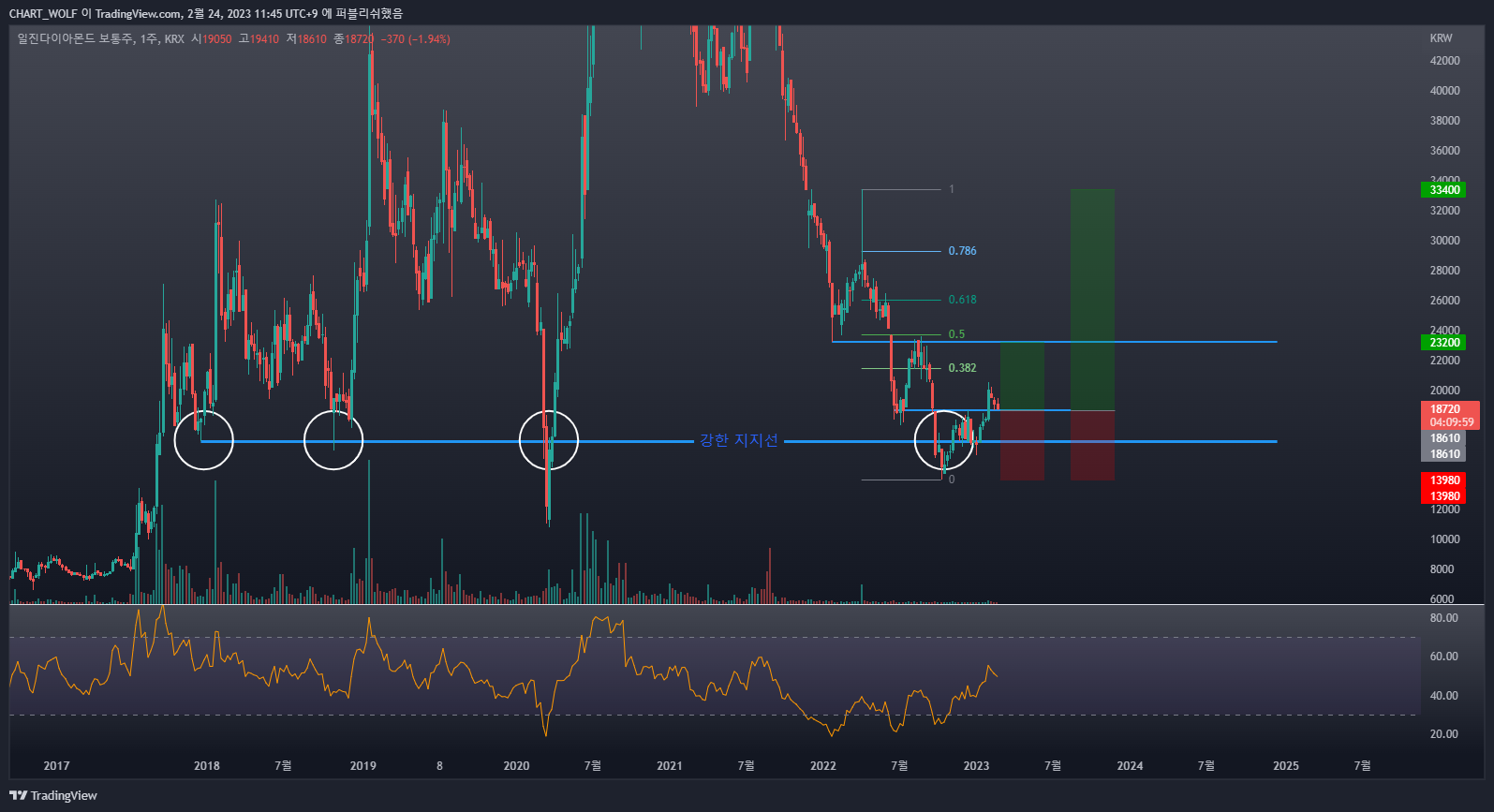Click the 28000 price axis value
1494x812 pixels.
tap(1444, 271)
